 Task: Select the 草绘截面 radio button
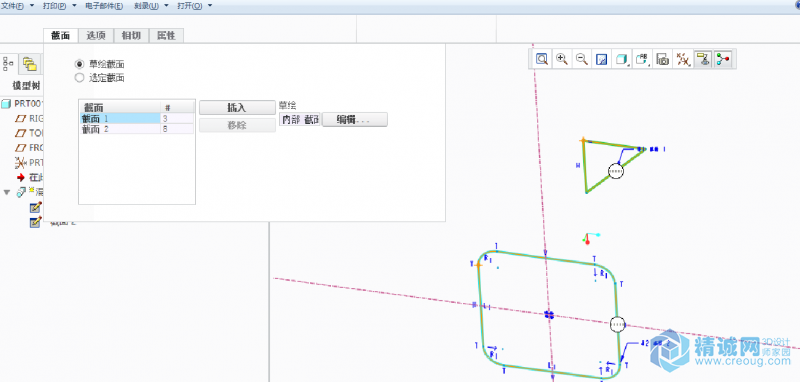click(79, 64)
